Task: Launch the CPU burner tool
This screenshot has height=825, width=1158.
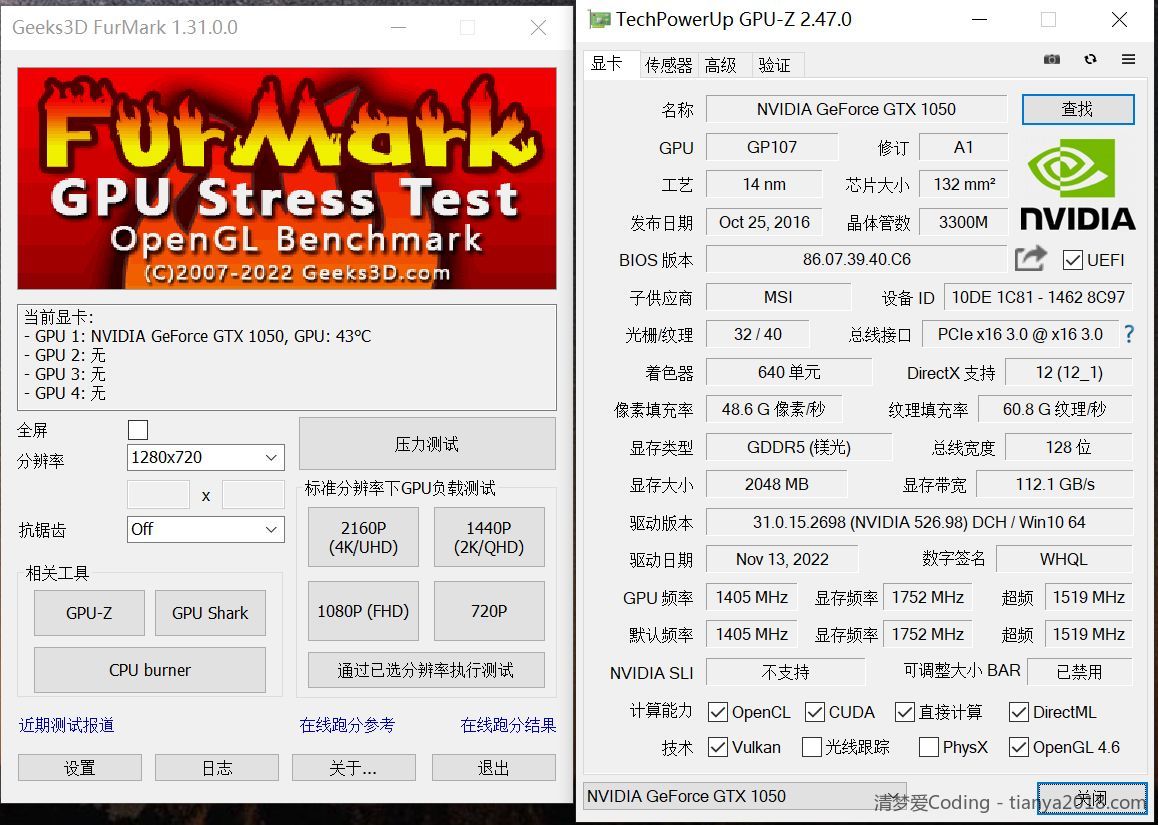Action: (149, 670)
